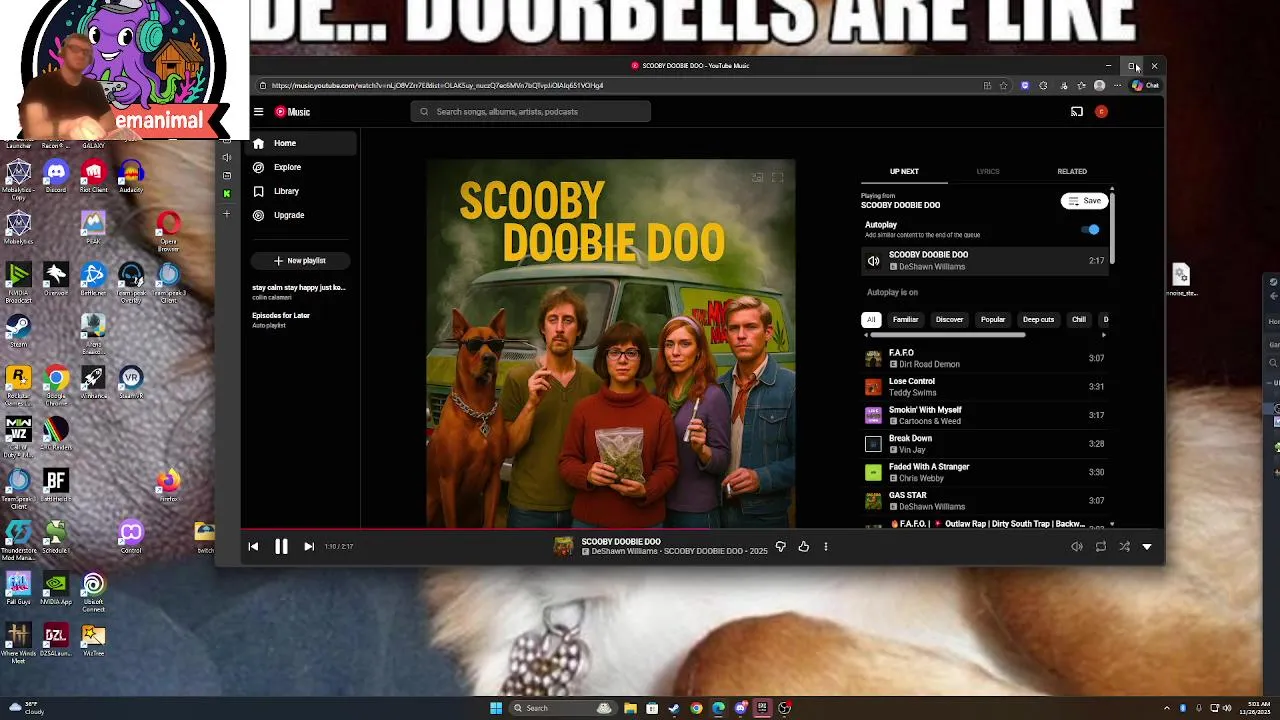
Task: Click the current queue row SCOOBY DOOBIE DOO
Action: tap(985, 261)
